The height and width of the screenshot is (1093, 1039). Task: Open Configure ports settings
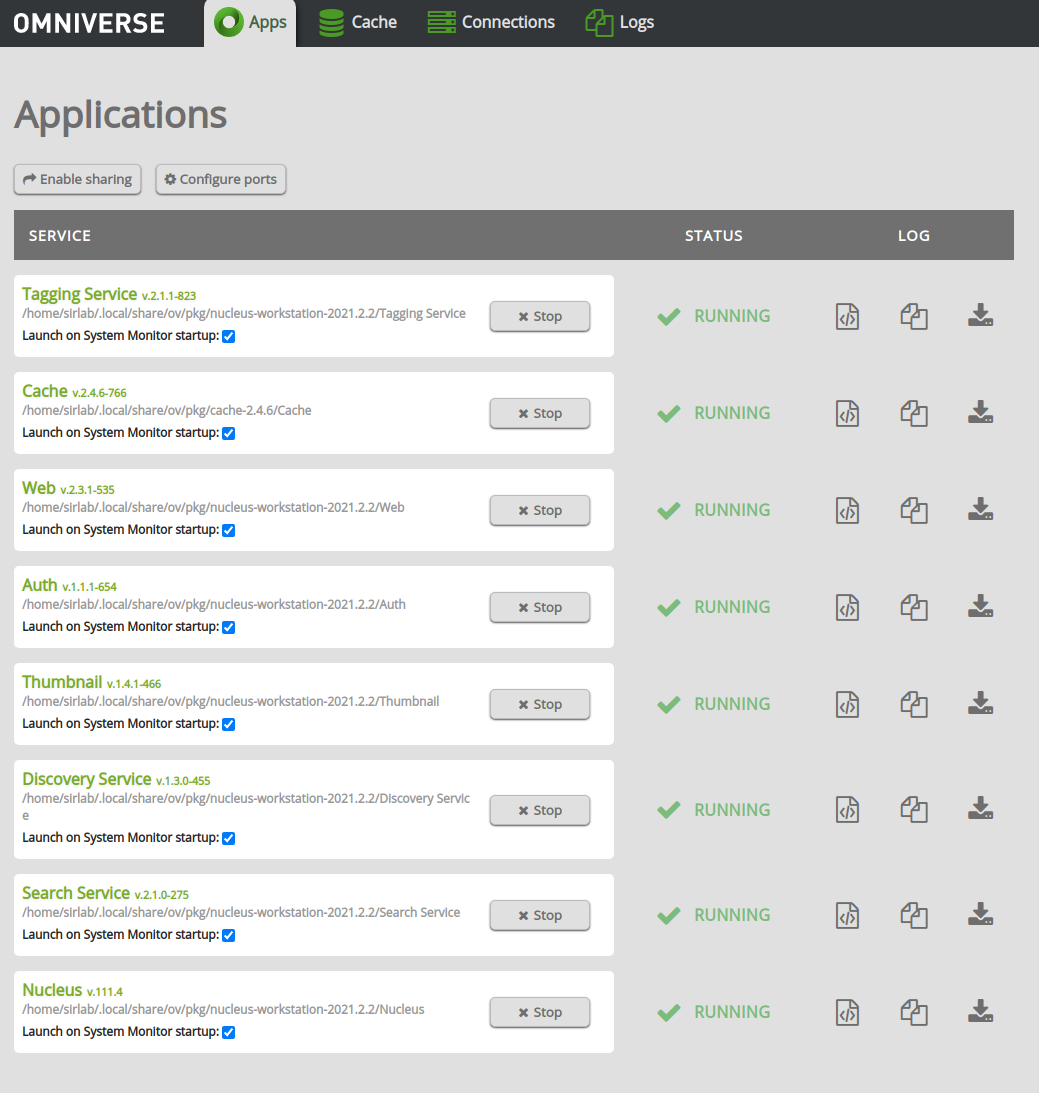point(220,179)
